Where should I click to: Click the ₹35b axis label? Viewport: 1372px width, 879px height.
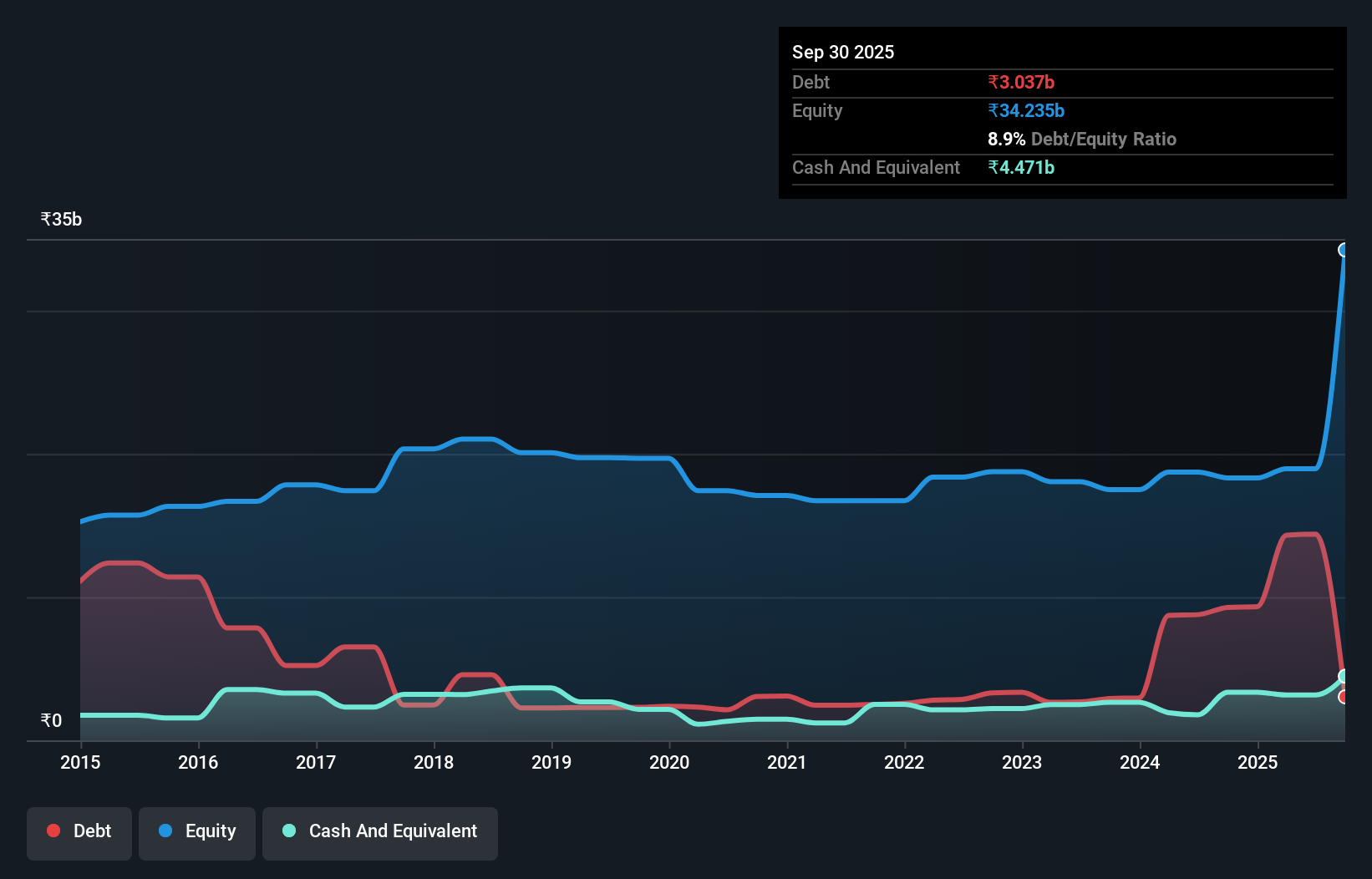pyautogui.click(x=60, y=219)
